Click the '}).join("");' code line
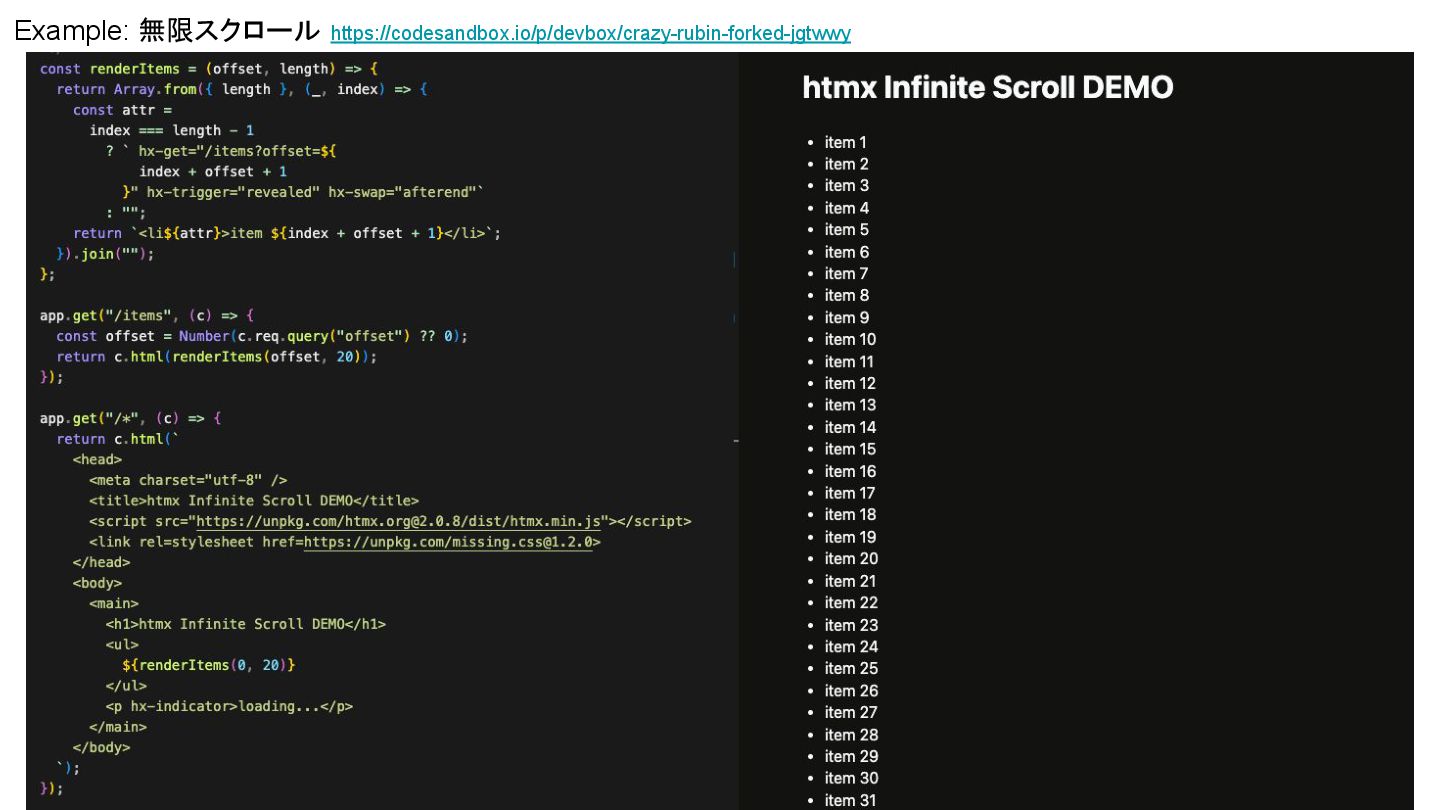 tap(106, 254)
